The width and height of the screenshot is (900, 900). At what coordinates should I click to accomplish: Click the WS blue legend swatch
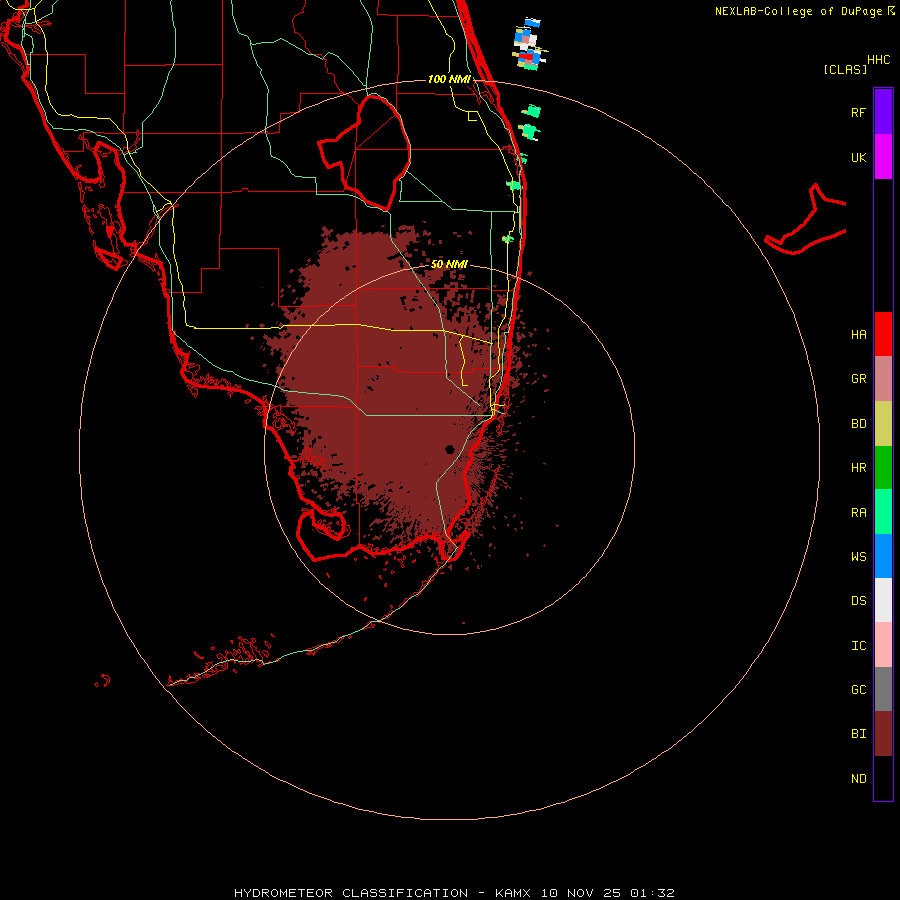point(883,556)
